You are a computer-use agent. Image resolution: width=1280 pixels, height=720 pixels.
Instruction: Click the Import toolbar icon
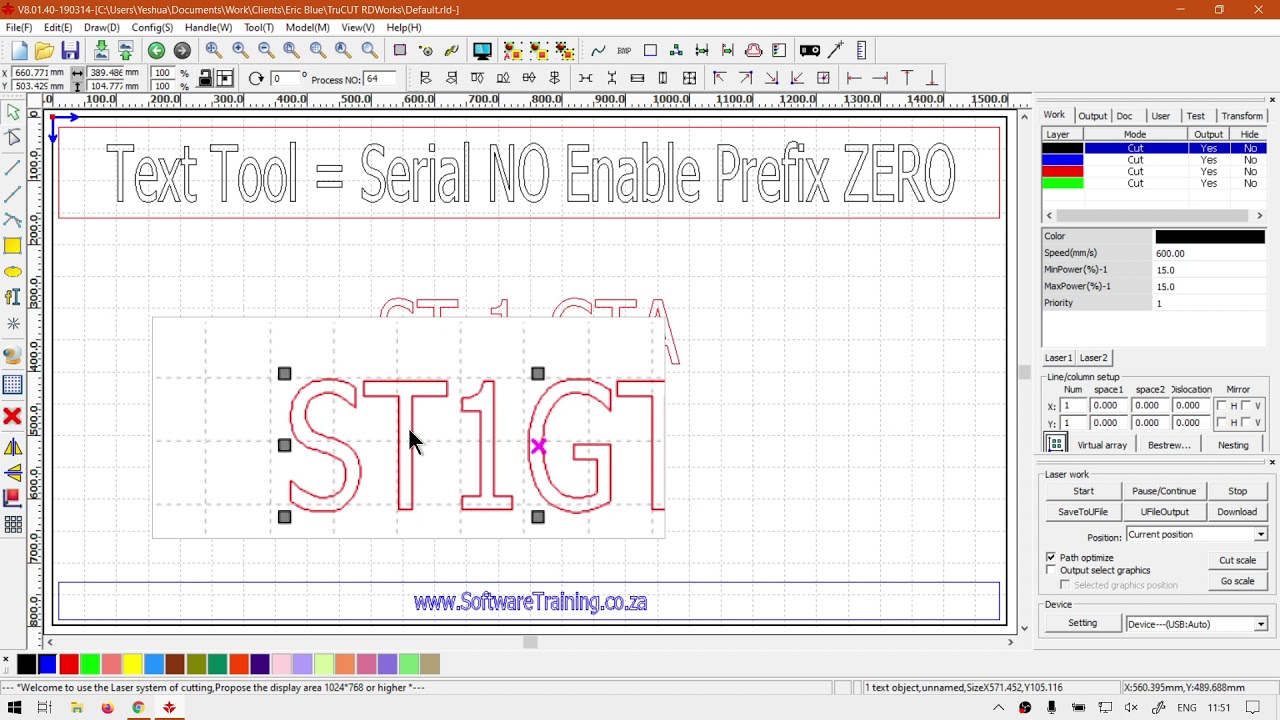[101, 51]
